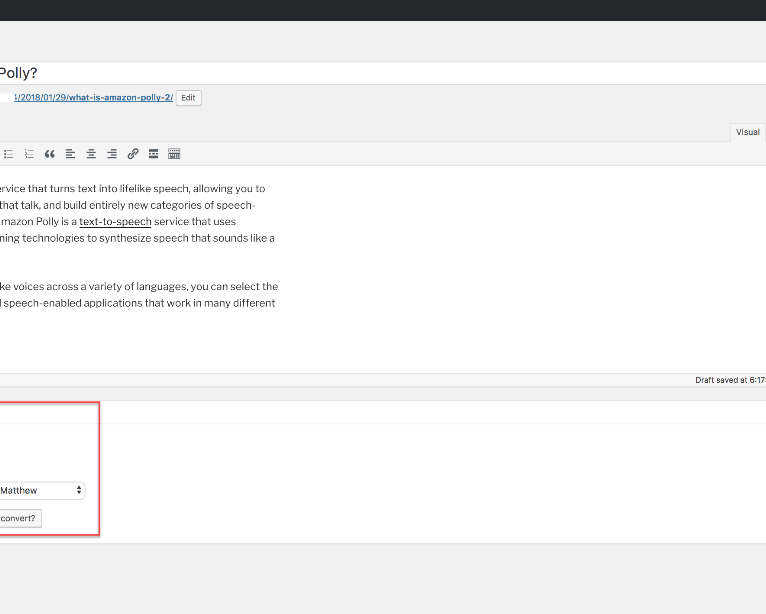
Task: Click the bulleted list icon
Action: [8, 154]
